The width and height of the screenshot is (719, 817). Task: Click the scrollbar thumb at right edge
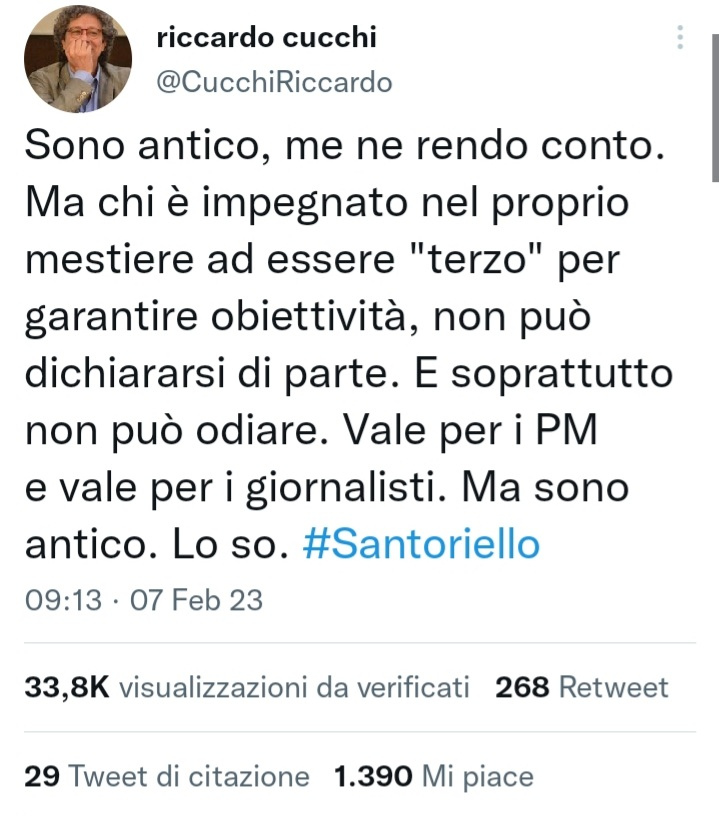pos(715,108)
